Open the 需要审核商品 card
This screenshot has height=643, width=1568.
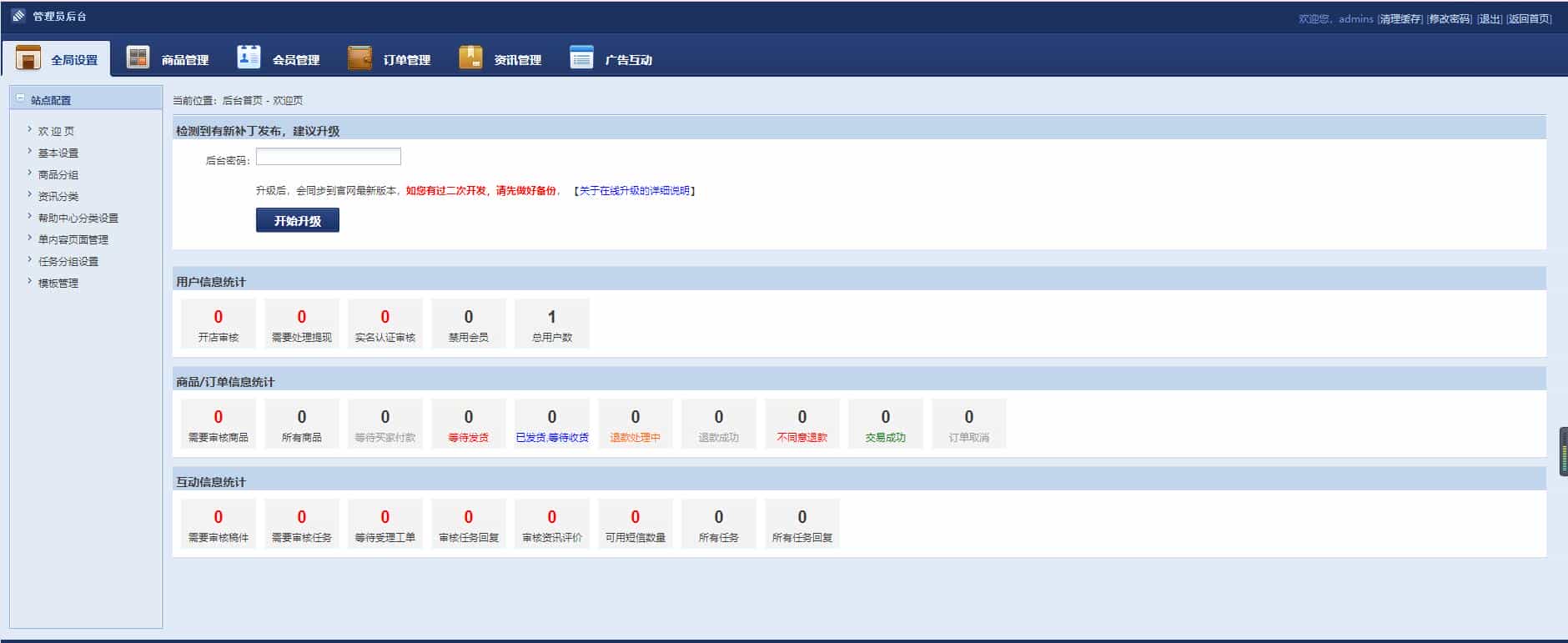219,424
